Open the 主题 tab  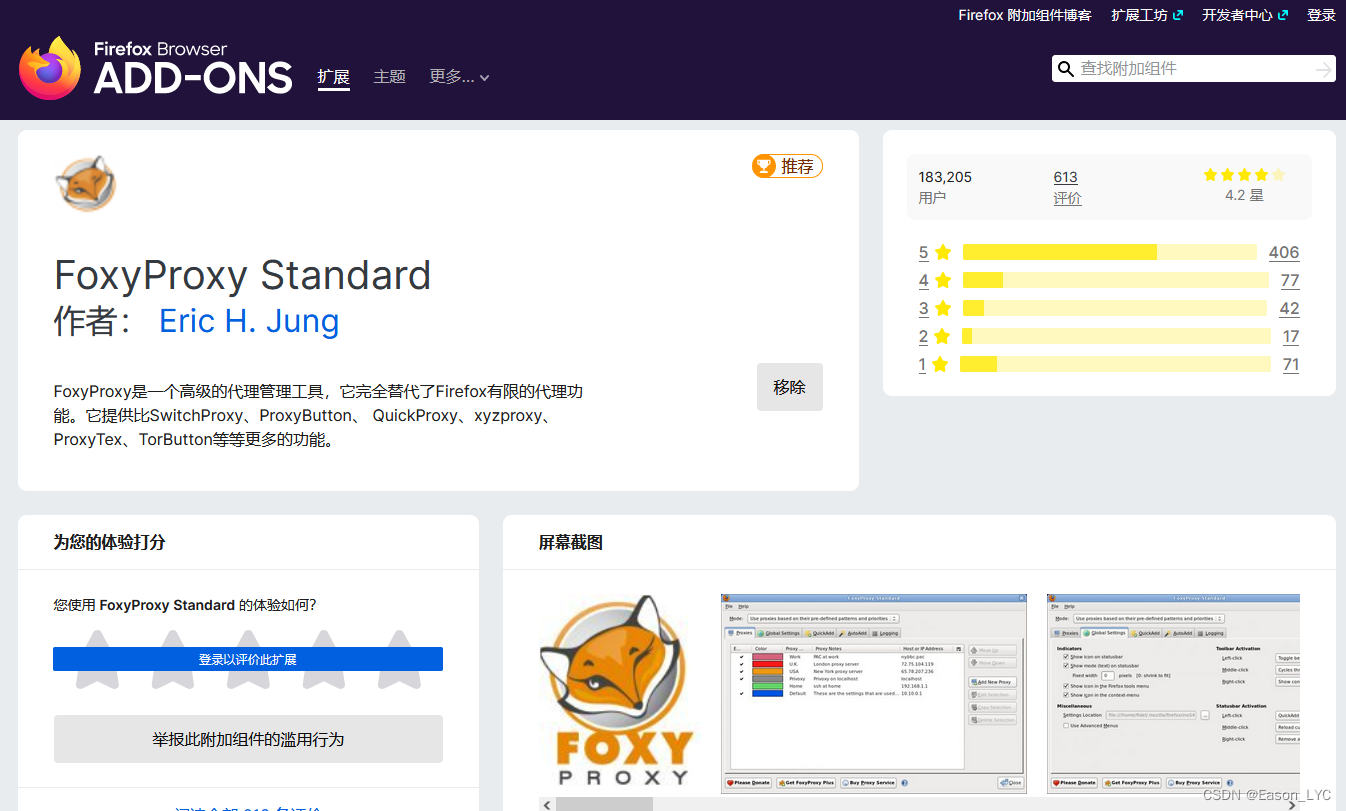click(x=389, y=77)
